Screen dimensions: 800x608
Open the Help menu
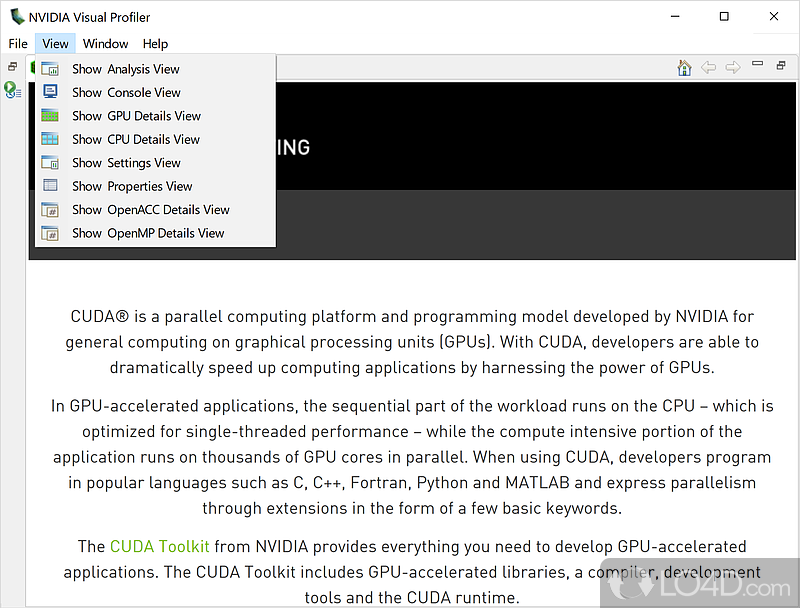(155, 44)
